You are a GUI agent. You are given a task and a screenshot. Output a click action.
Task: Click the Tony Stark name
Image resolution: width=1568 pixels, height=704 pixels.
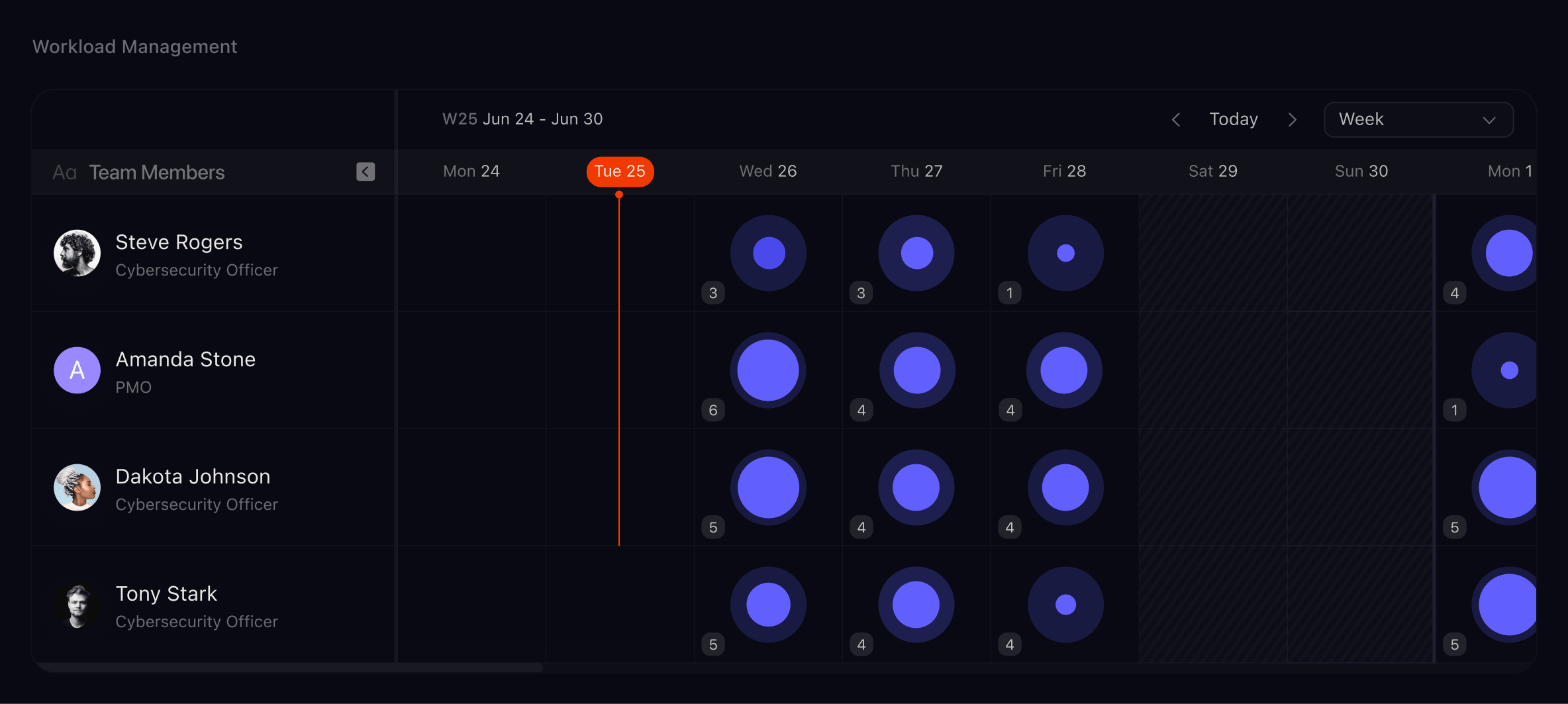166,594
